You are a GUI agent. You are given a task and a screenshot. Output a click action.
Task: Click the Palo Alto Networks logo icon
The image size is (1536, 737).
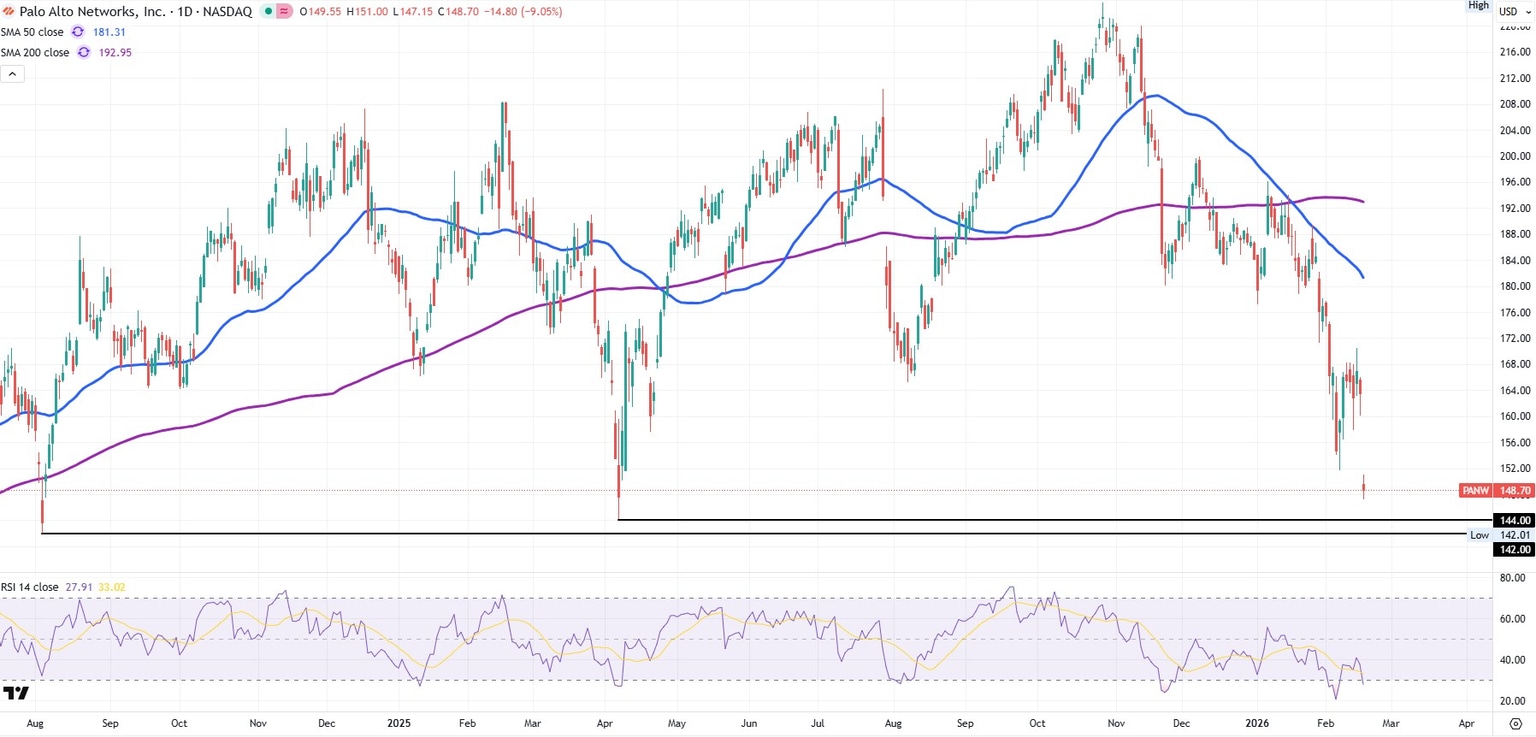click(9, 12)
